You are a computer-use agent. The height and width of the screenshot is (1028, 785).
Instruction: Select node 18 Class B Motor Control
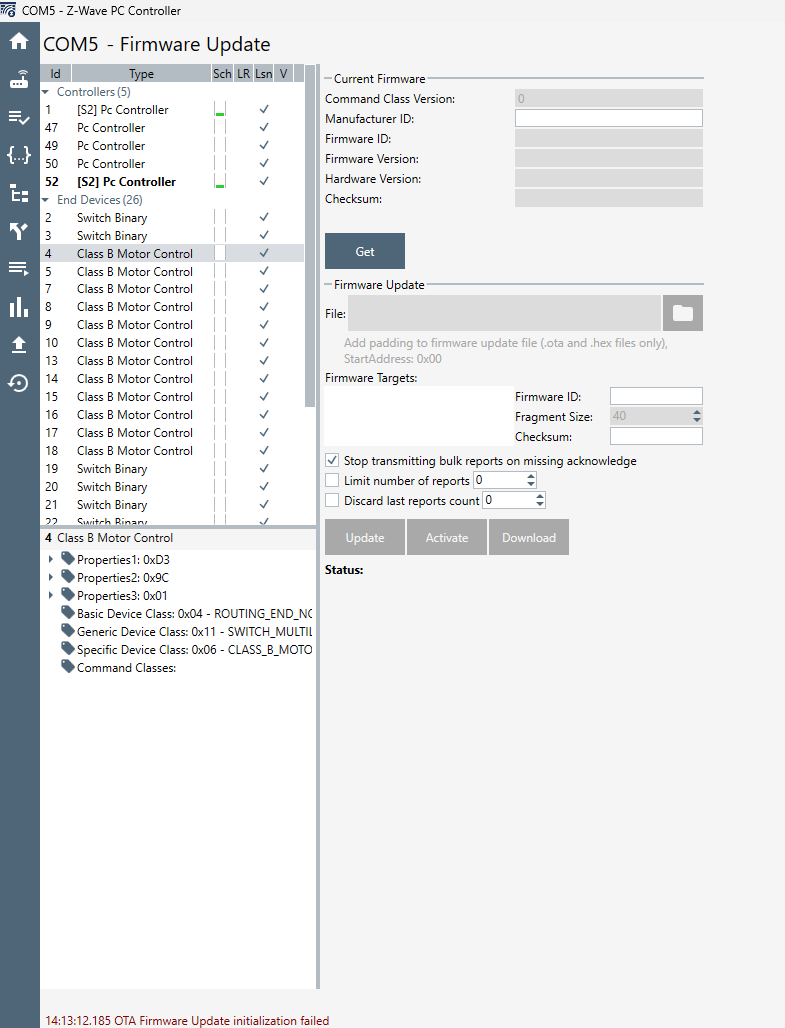[172, 450]
